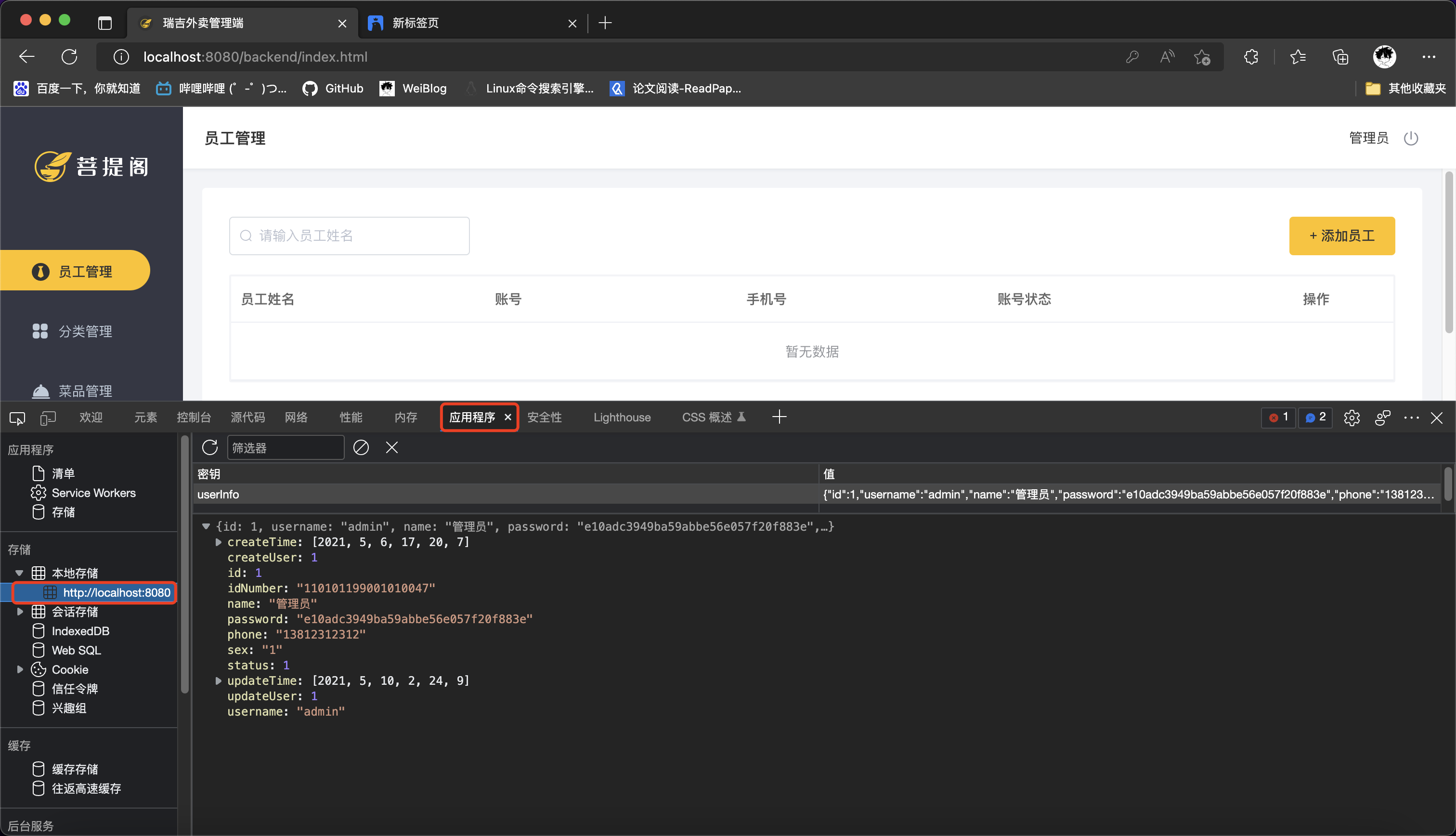Open 分类管理 in the sidebar

(x=85, y=331)
